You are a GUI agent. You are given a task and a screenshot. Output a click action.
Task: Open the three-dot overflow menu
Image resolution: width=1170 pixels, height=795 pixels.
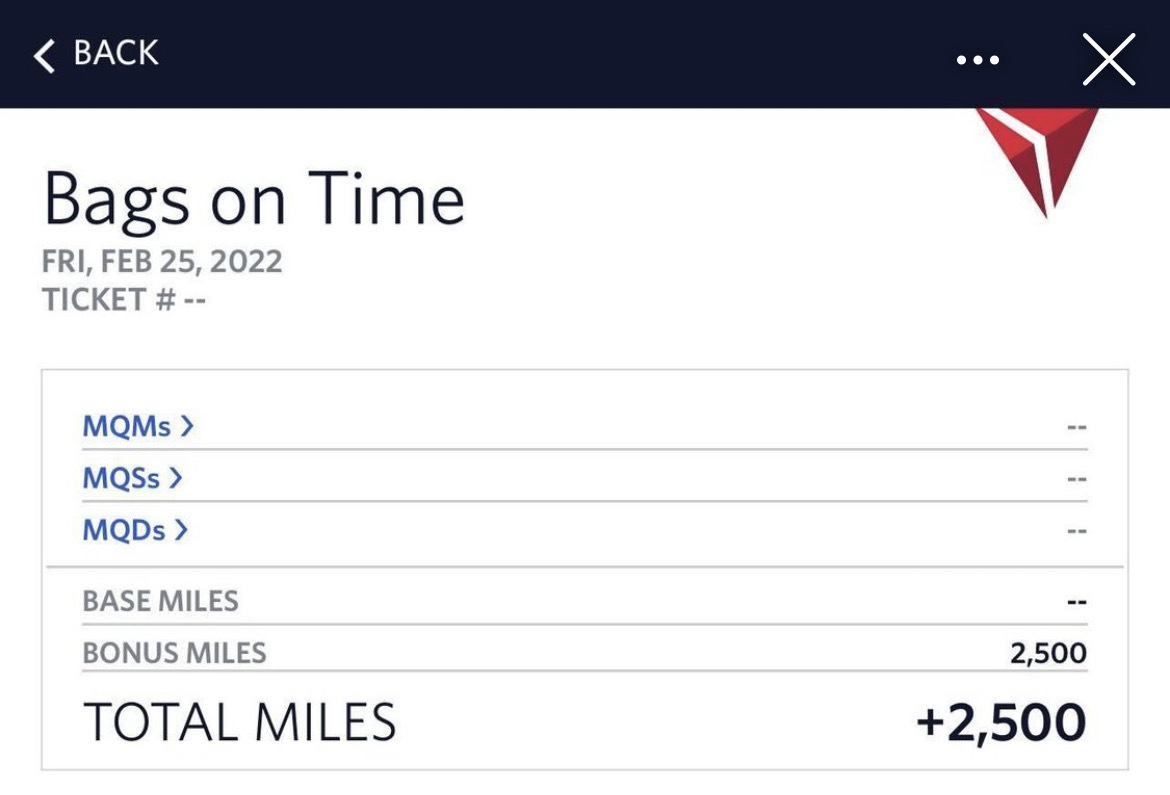976,57
